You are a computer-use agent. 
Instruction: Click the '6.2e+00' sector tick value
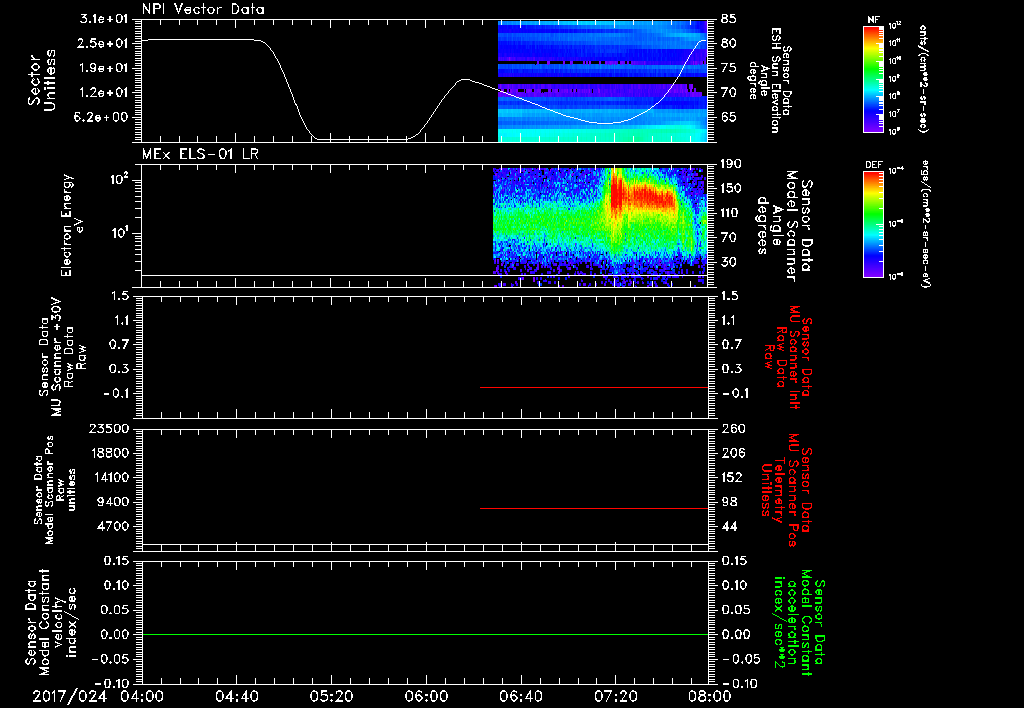tap(103, 118)
